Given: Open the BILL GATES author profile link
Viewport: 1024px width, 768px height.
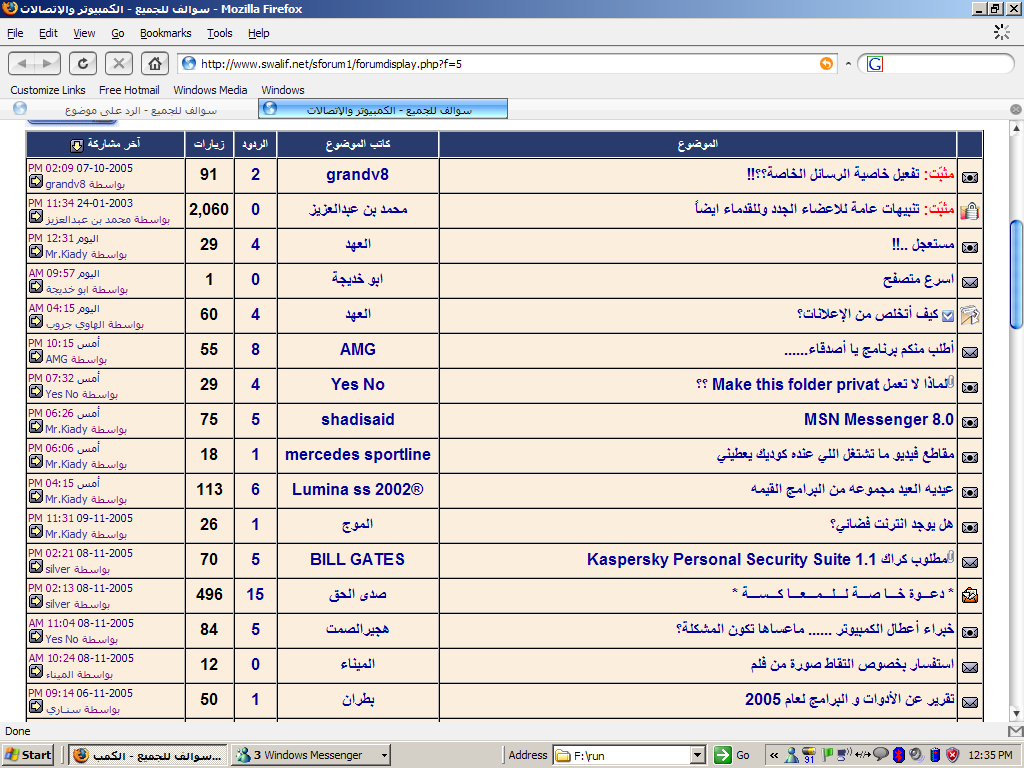Looking at the screenshot, I should [357, 560].
